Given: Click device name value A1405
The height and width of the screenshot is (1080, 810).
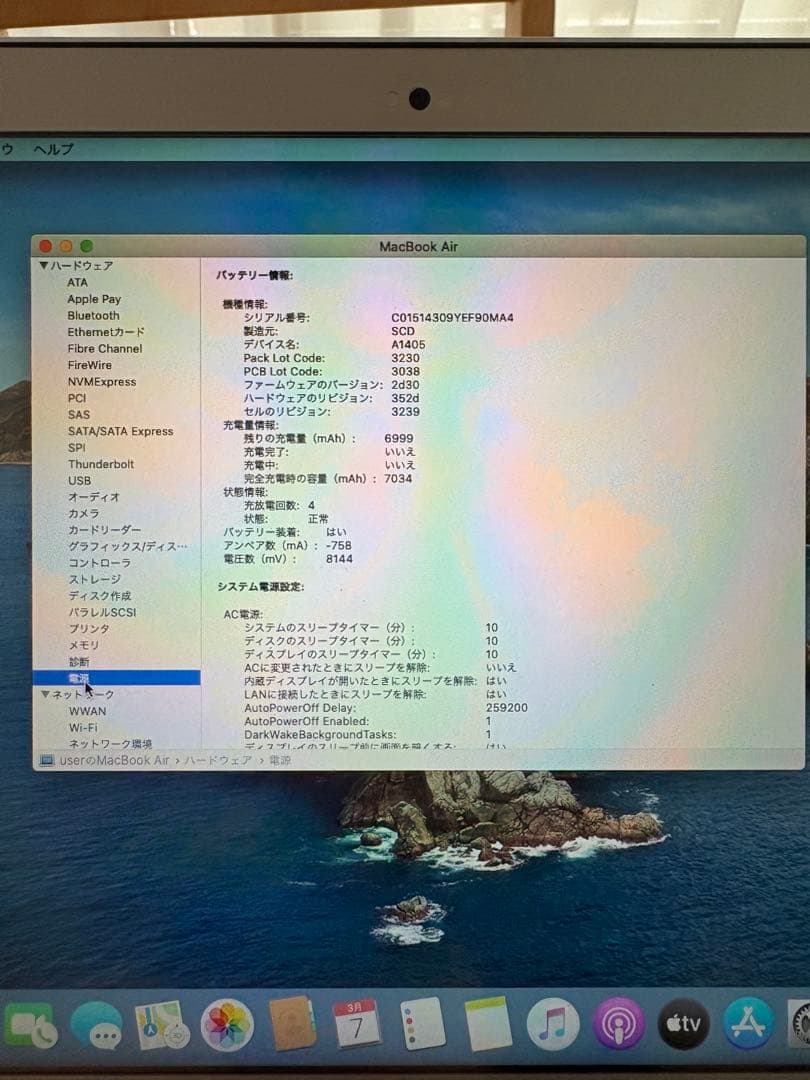Looking at the screenshot, I should pos(408,344).
